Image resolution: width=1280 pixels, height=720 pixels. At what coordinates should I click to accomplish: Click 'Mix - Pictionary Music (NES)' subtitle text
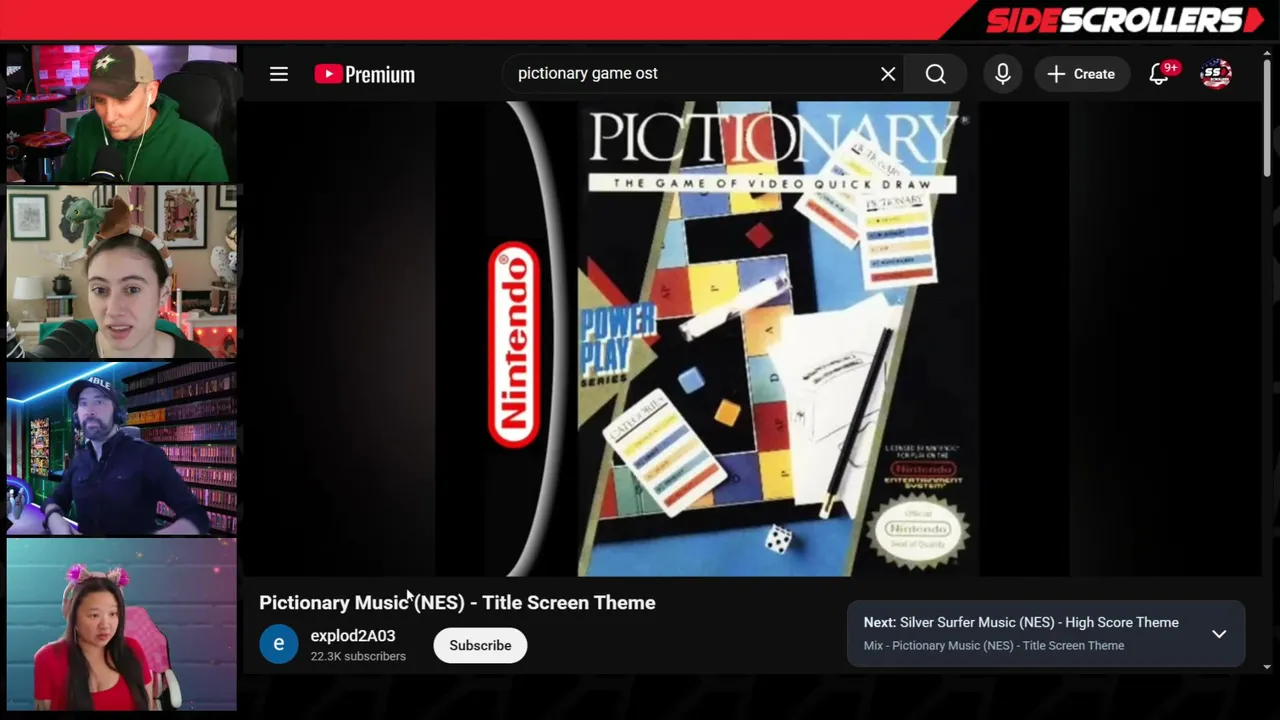point(994,646)
